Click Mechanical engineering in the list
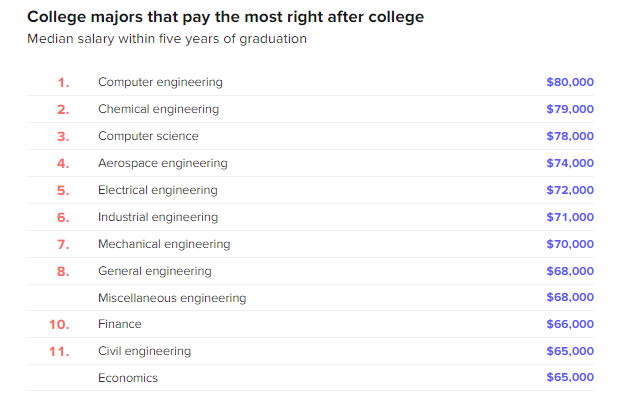The width and height of the screenshot is (629, 393). click(x=164, y=244)
